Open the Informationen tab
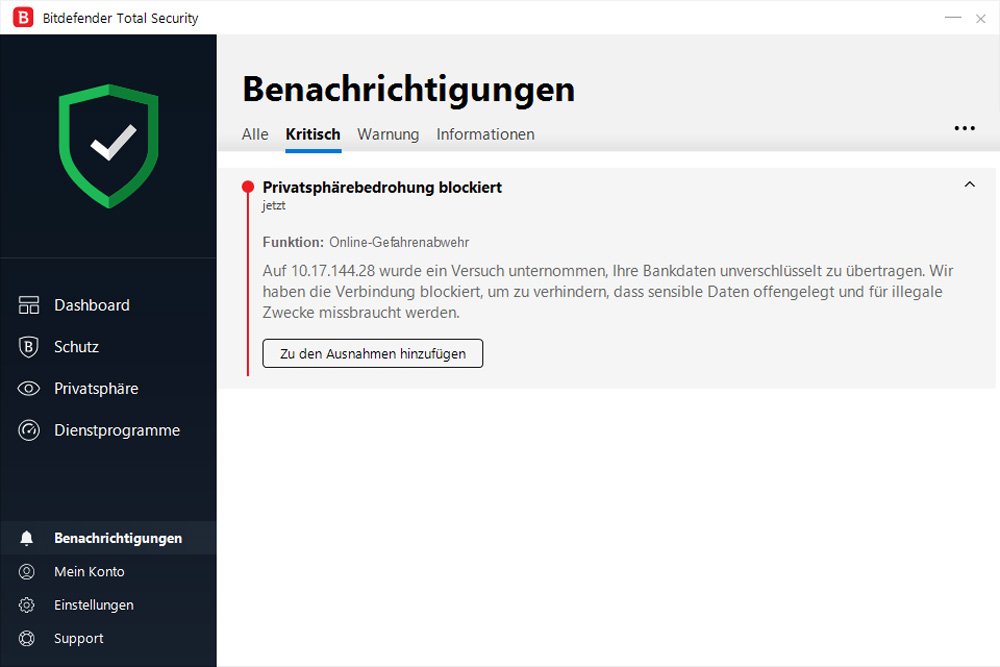The width and height of the screenshot is (1000, 667). (x=485, y=135)
